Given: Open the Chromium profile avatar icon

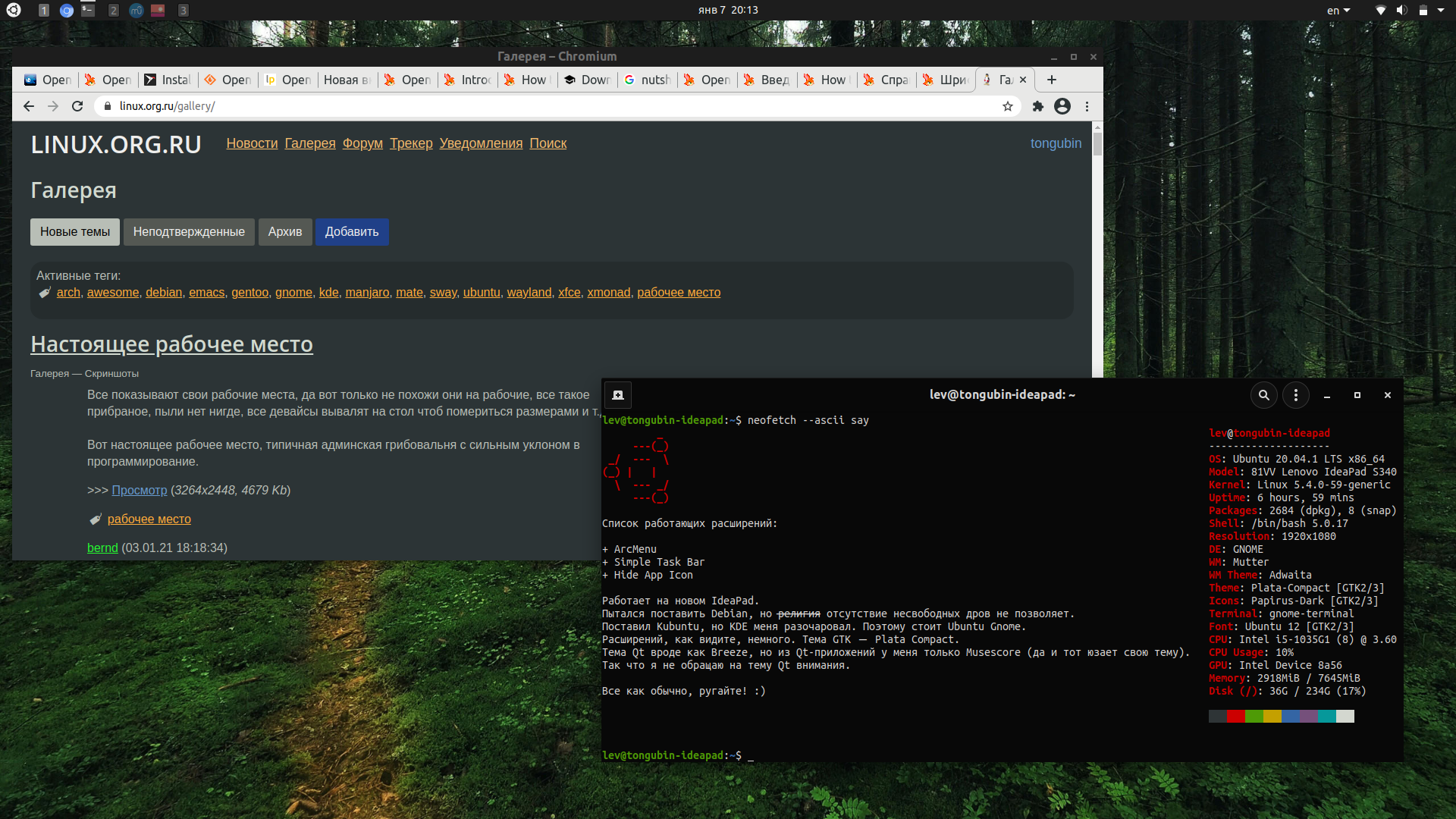Looking at the screenshot, I should (1062, 106).
